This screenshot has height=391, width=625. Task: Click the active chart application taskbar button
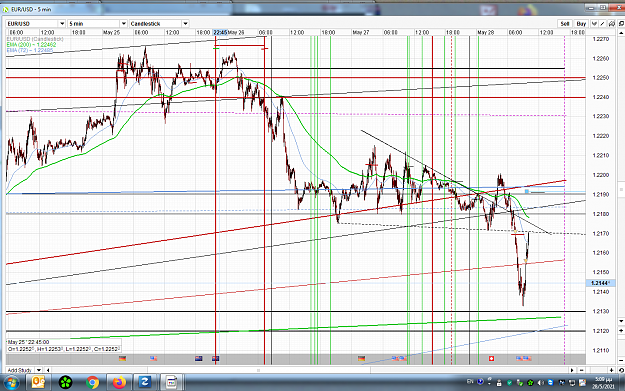pyautogui.click(x=171, y=383)
